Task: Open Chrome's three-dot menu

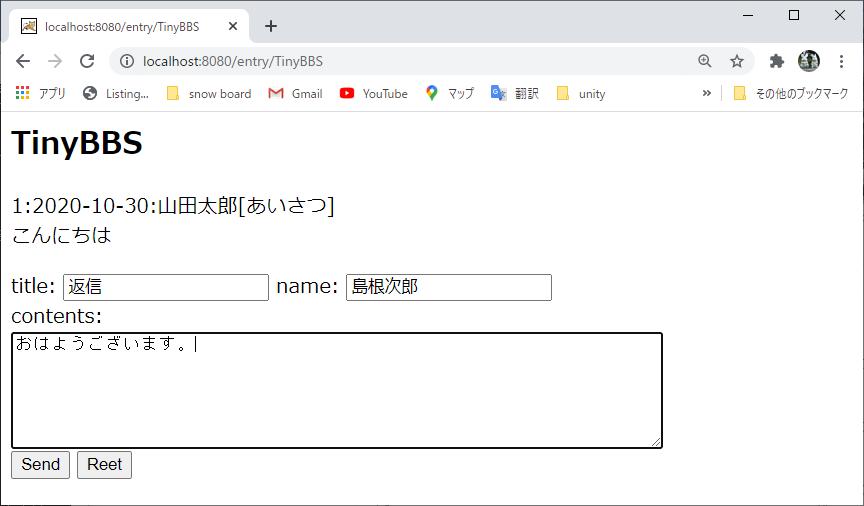Action: (x=841, y=61)
